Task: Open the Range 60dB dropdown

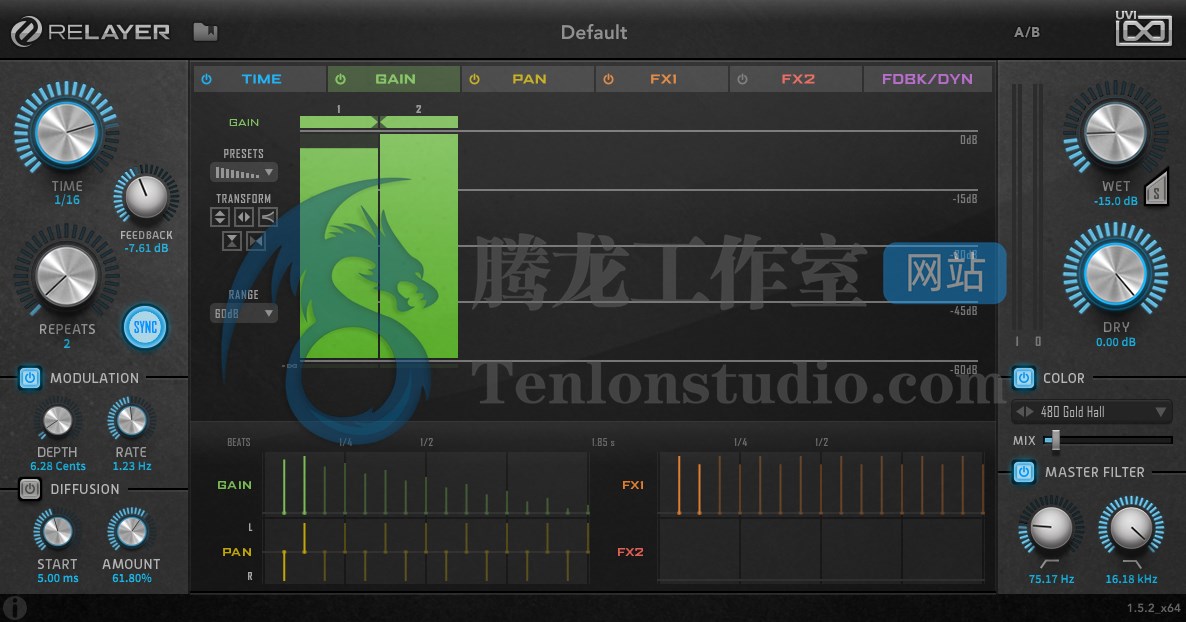Action: 244,313
